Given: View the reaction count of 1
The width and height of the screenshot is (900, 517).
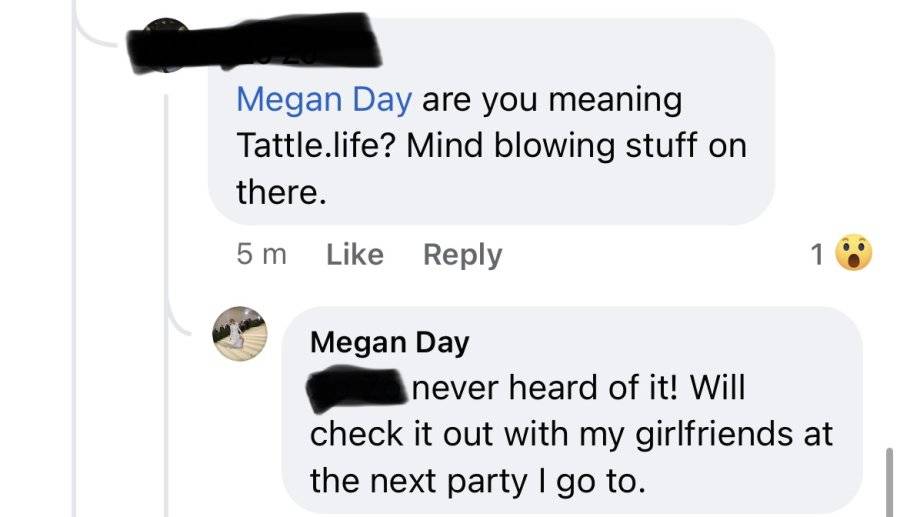Looking at the screenshot, I should click(817, 254).
